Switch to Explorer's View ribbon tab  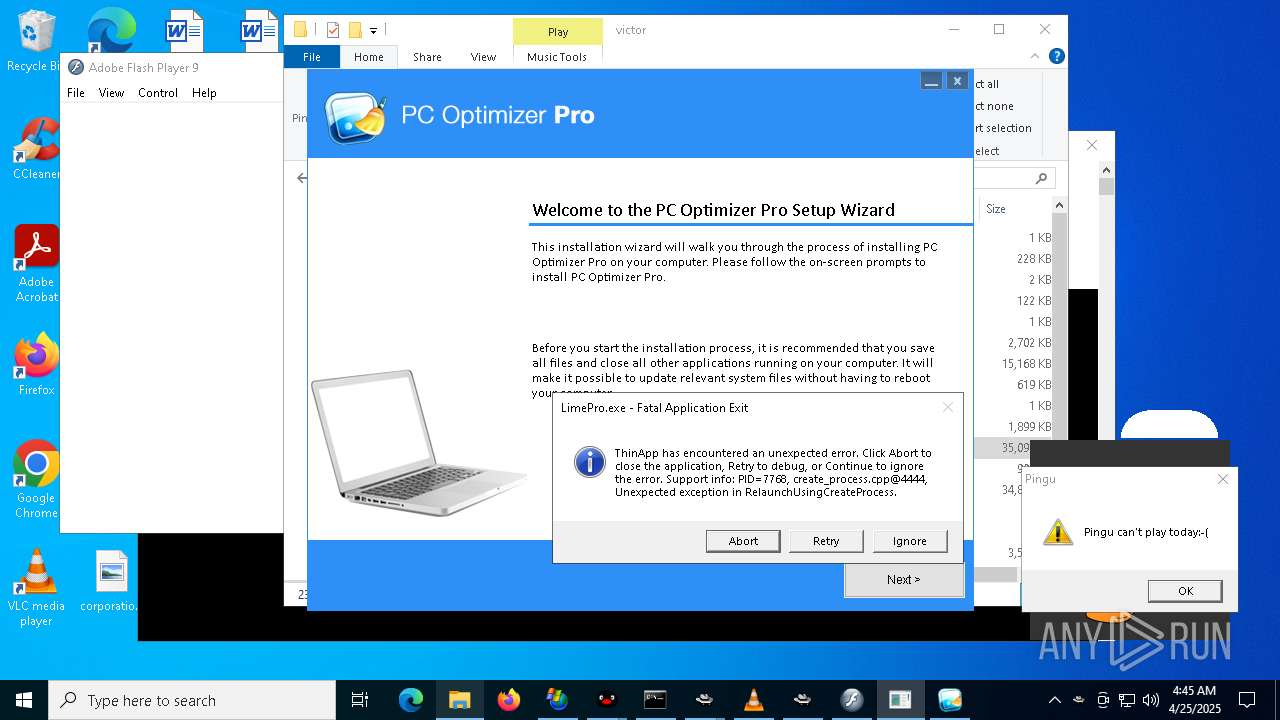point(483,57)
